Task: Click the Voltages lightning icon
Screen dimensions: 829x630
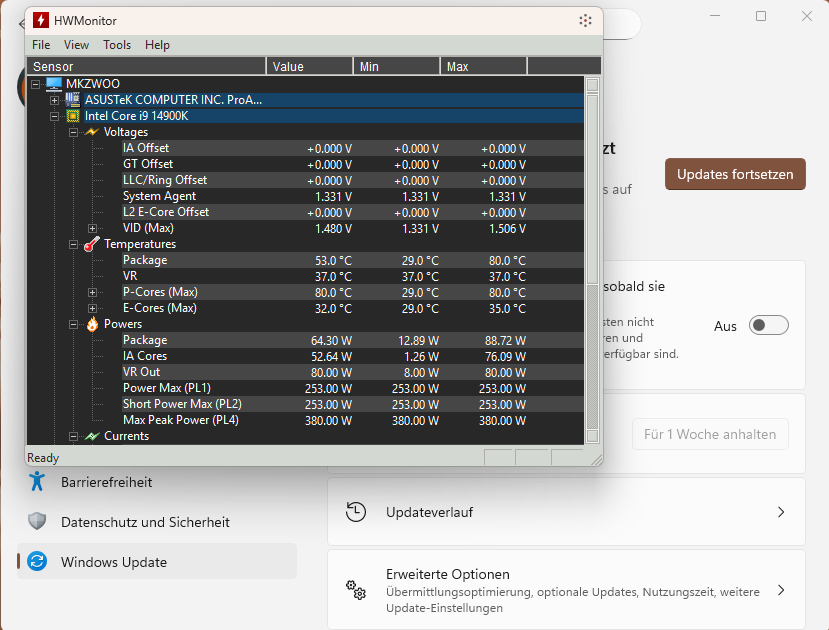Action: click(x=92, y=132)
